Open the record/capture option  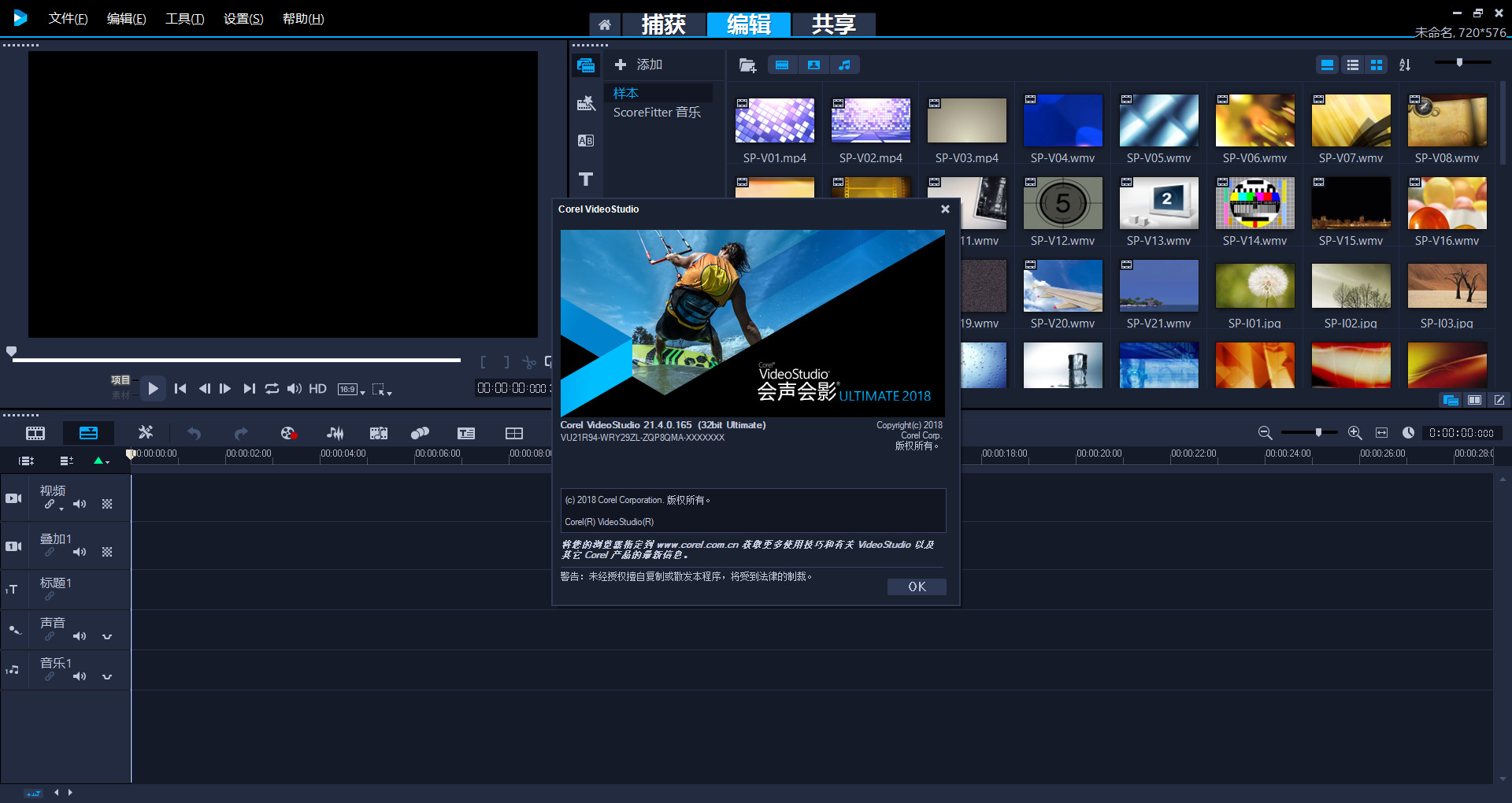(288, 433)
